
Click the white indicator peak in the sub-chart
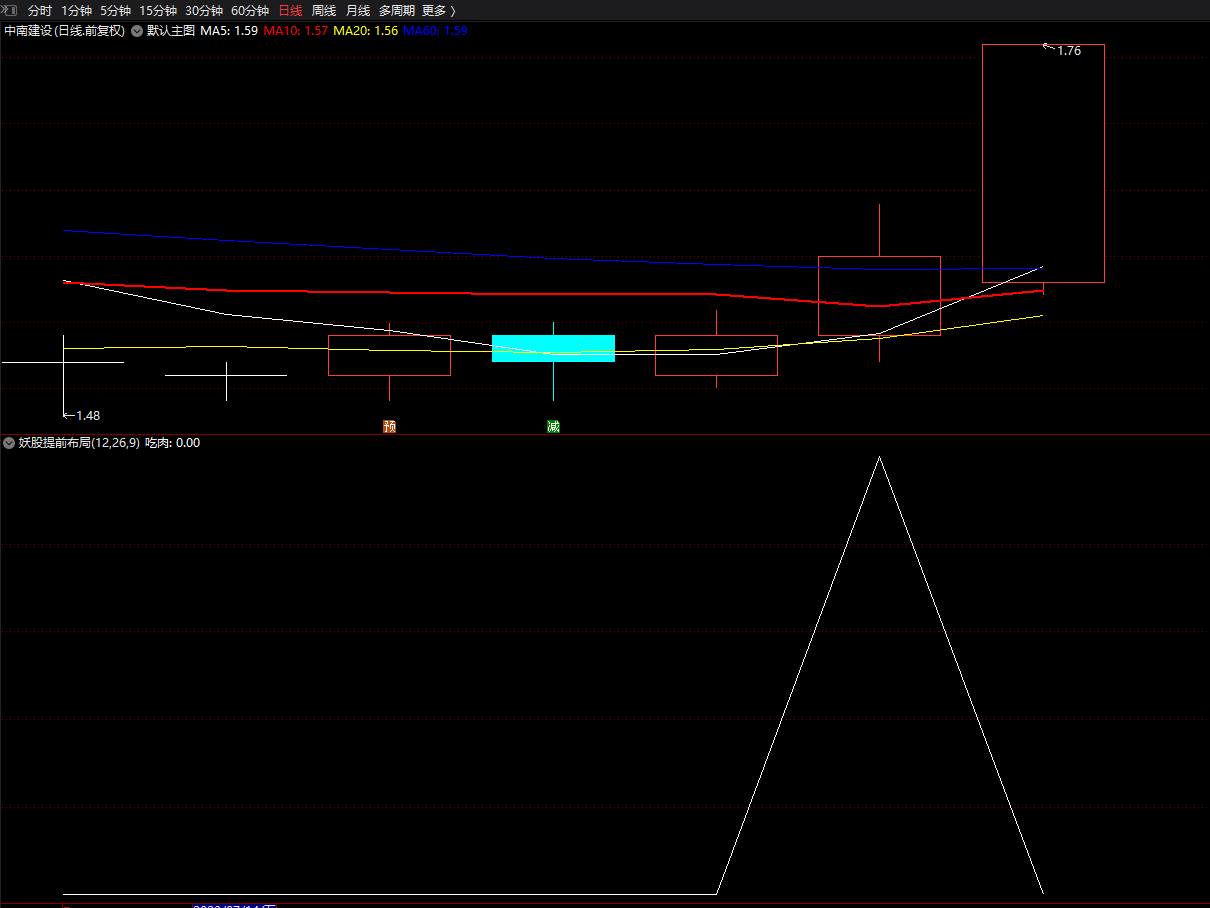click(879, 458)
